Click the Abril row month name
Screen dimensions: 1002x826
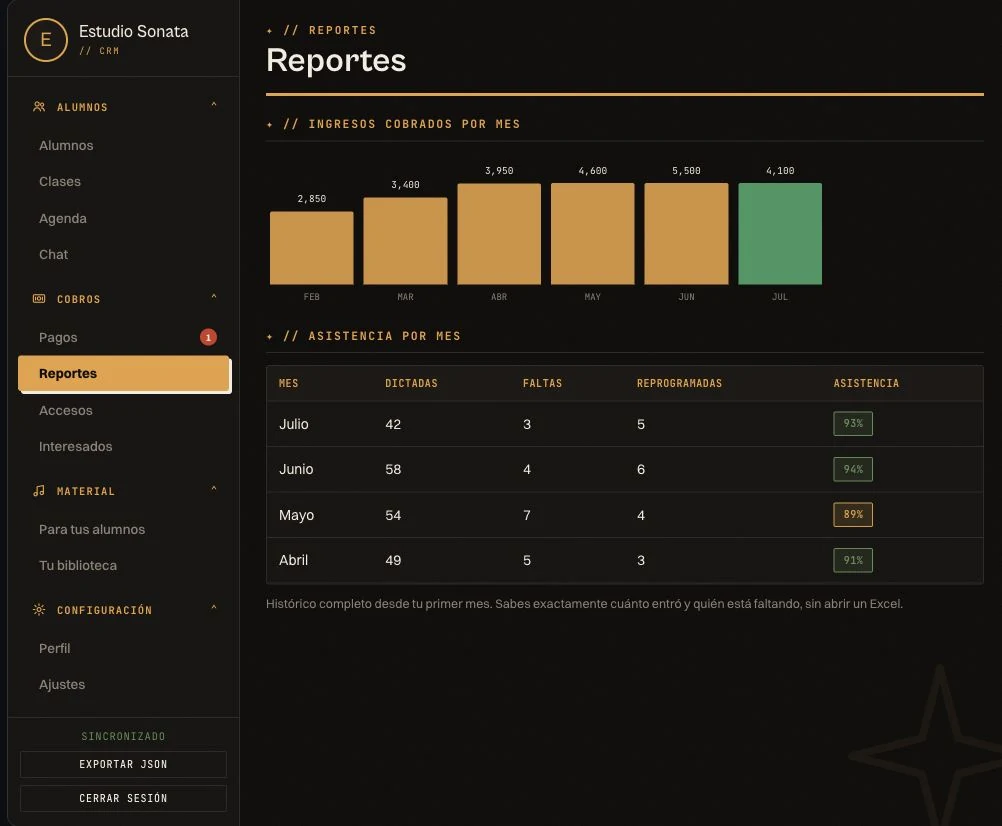tap(293, 560)
